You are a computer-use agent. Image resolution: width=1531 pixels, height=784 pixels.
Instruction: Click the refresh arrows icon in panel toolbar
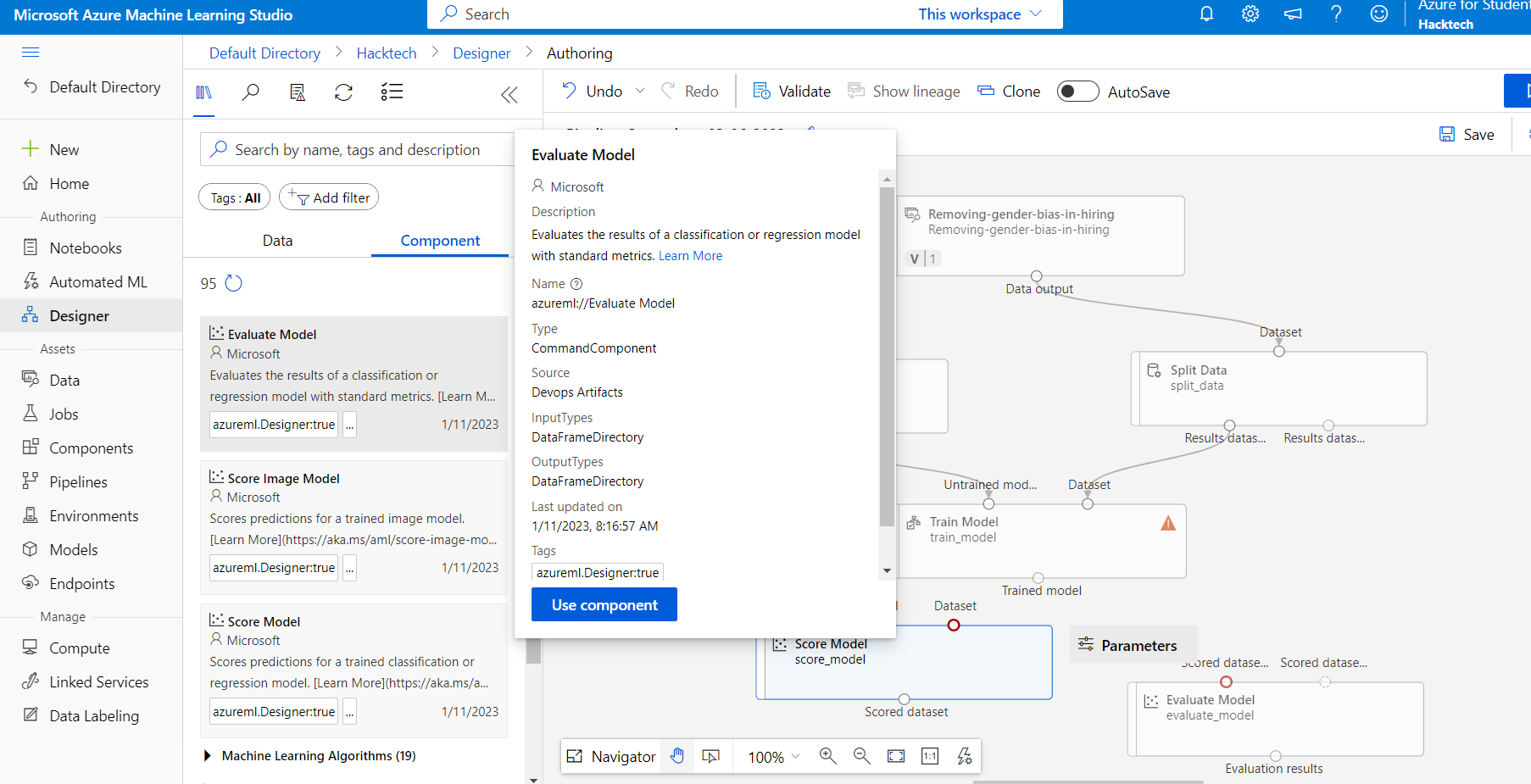[343, 92]
